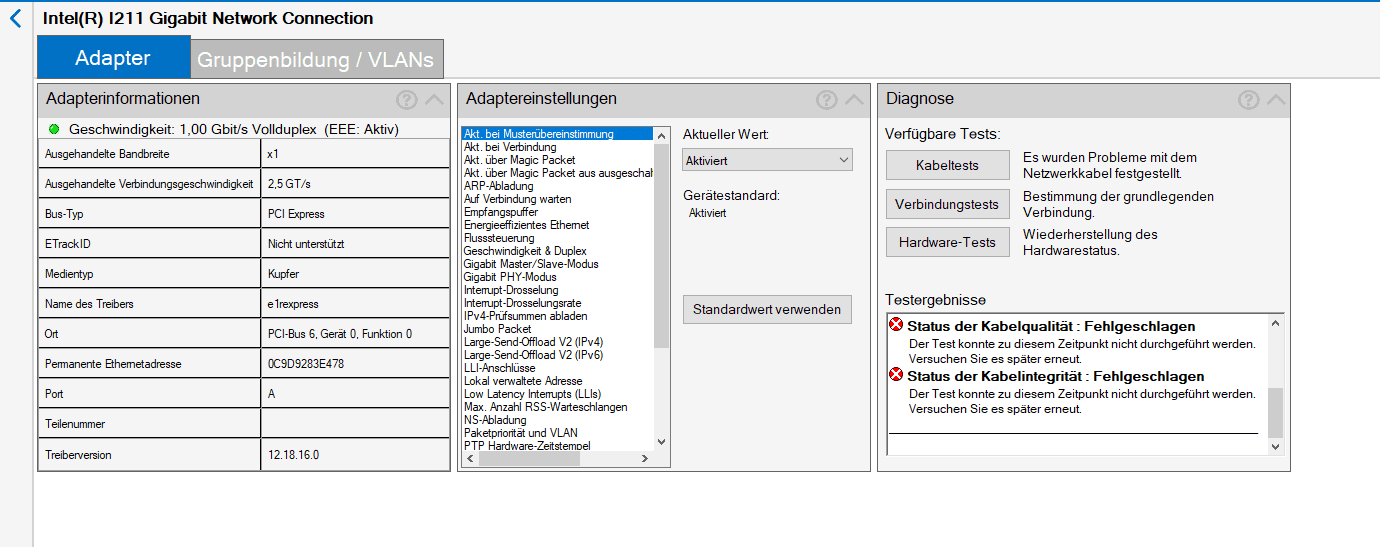
Task: Select NS-Abladung setting
Action: 557,420
